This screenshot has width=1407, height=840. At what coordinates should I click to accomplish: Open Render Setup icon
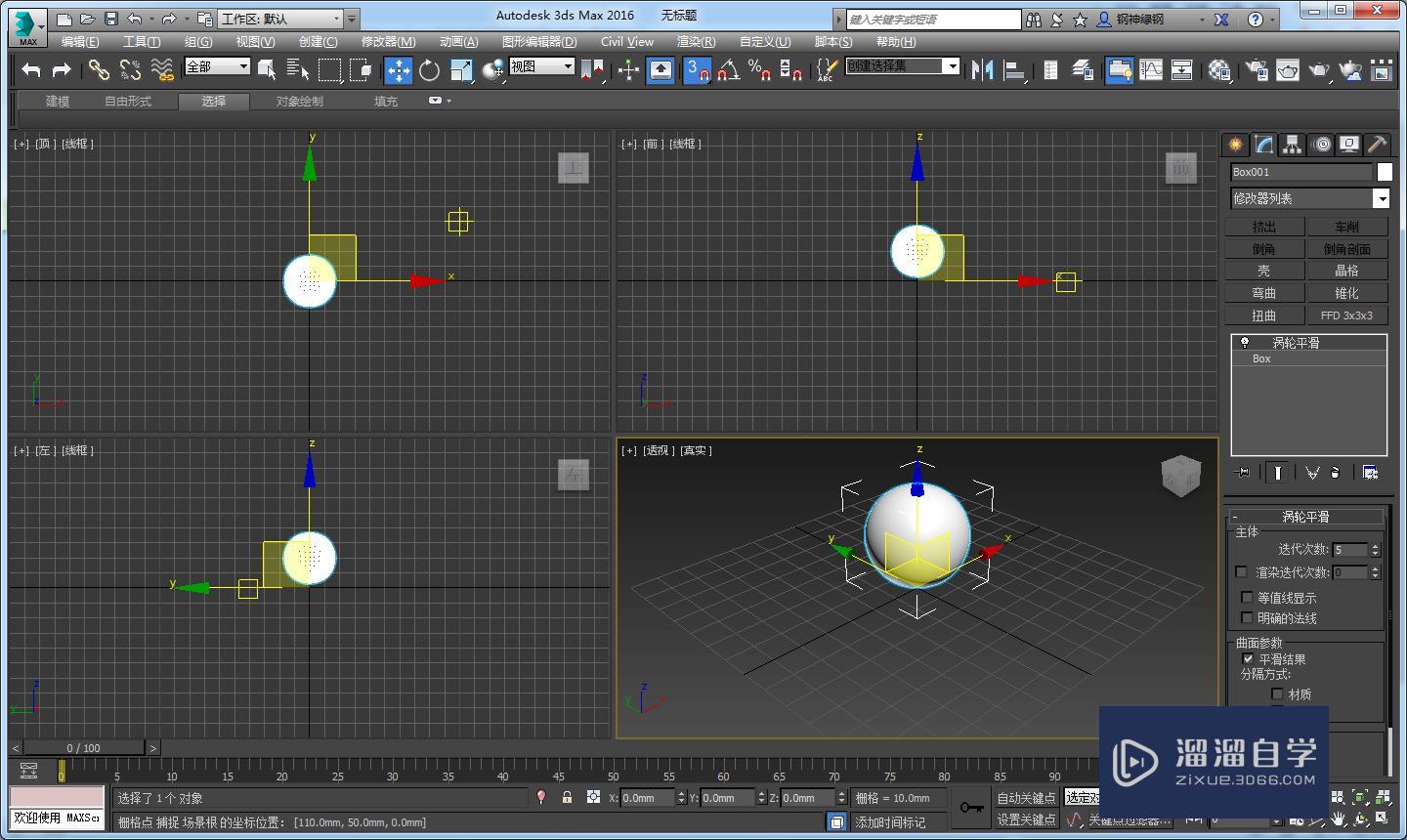[x=1258, y=69]
